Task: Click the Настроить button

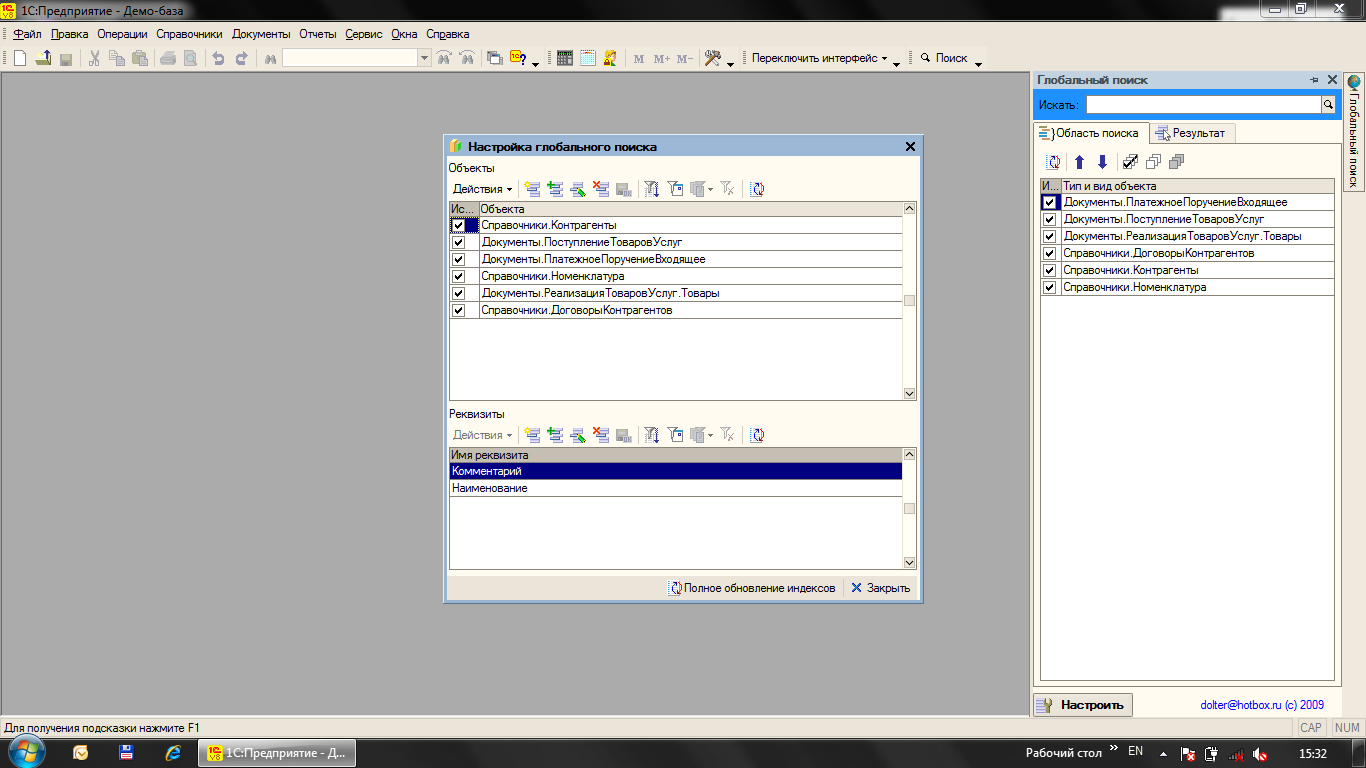Action: click(x=1083, y=705)
